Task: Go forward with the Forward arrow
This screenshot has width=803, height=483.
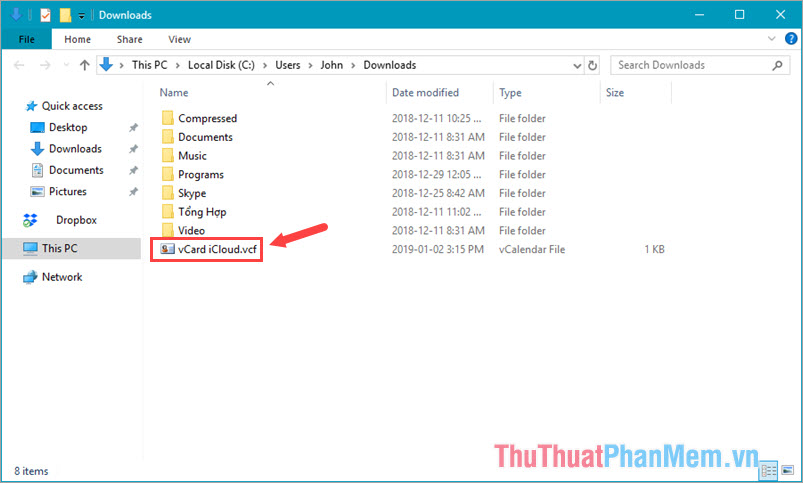Action: tap(45, 65)
